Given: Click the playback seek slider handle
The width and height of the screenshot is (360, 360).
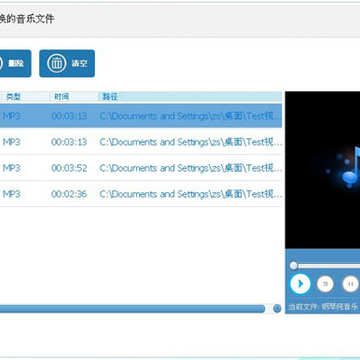Looking at the screenshot, I should [294, 266].
